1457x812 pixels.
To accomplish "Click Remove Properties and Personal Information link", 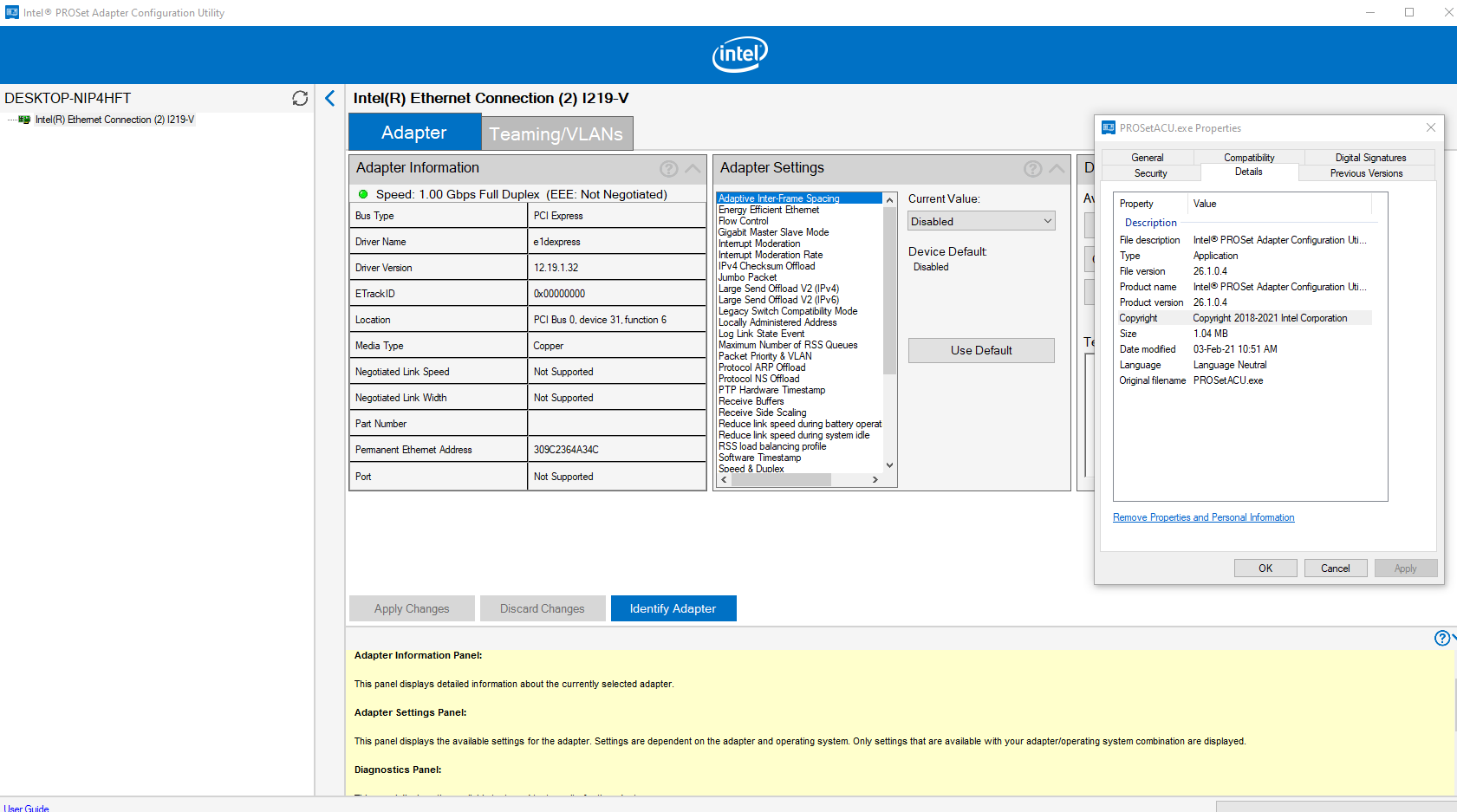I will coord(1203,517).
